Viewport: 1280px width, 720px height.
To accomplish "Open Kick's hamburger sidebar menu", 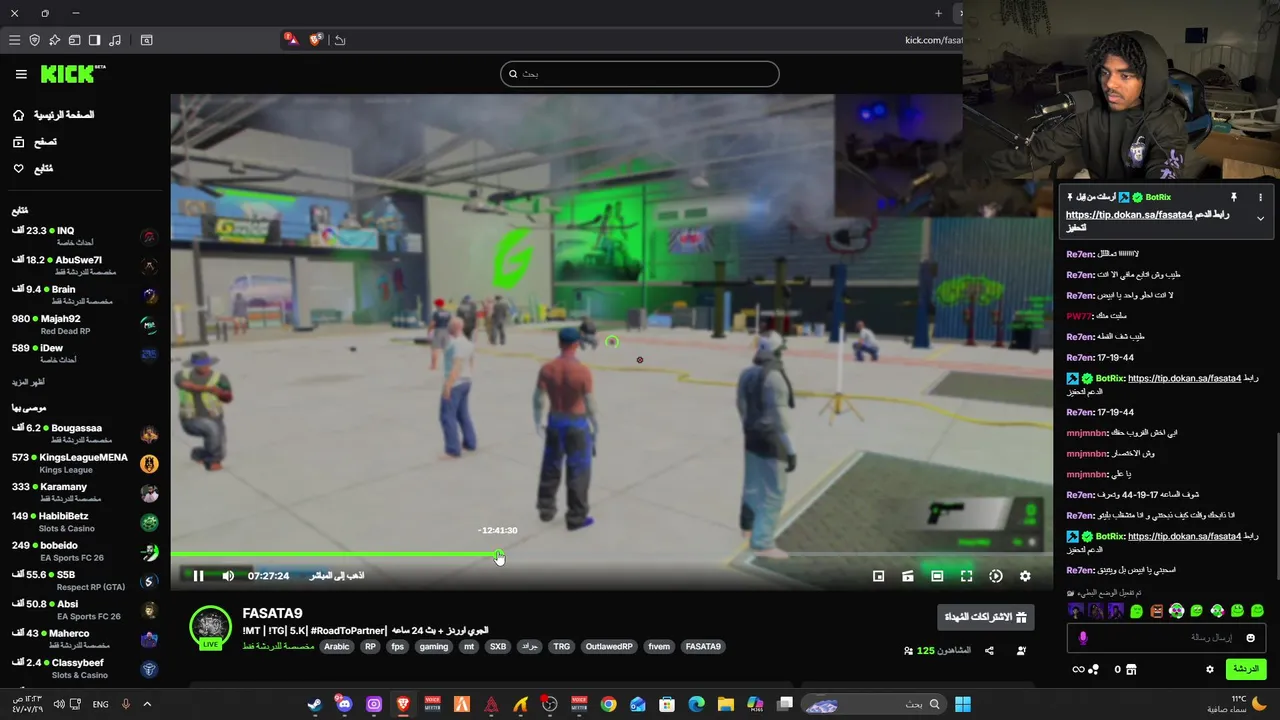I will pyautogui.click(x=21, y=74).
